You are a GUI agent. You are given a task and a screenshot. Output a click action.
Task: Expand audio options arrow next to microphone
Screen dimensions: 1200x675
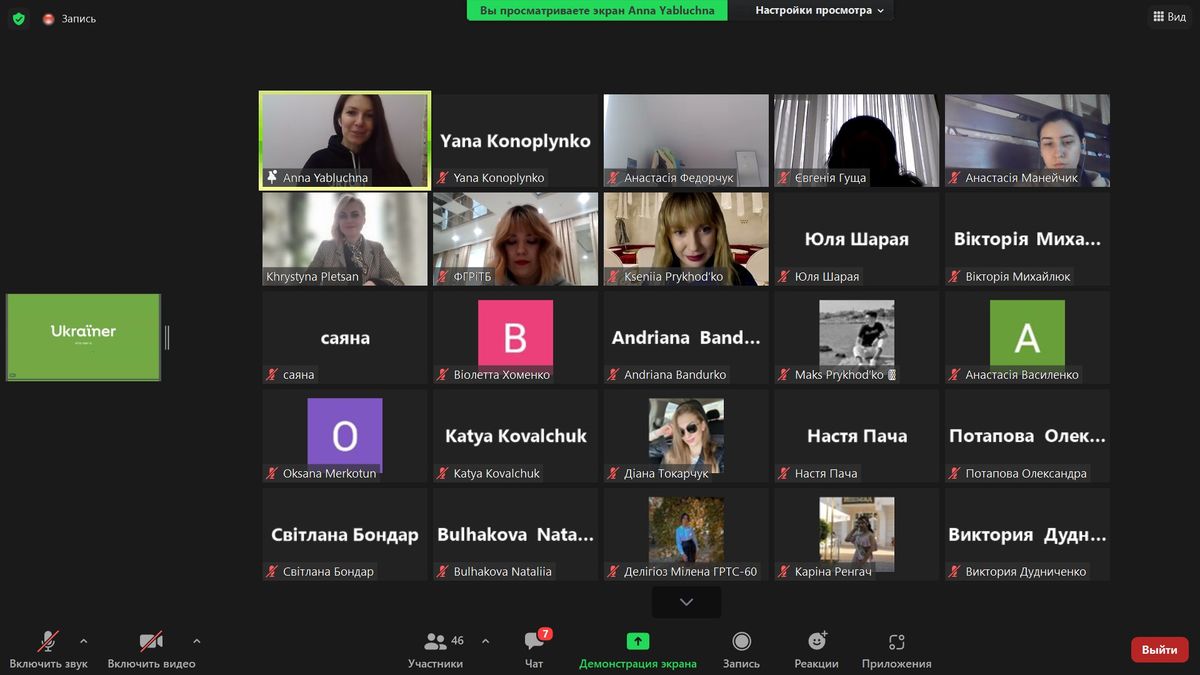83,641
